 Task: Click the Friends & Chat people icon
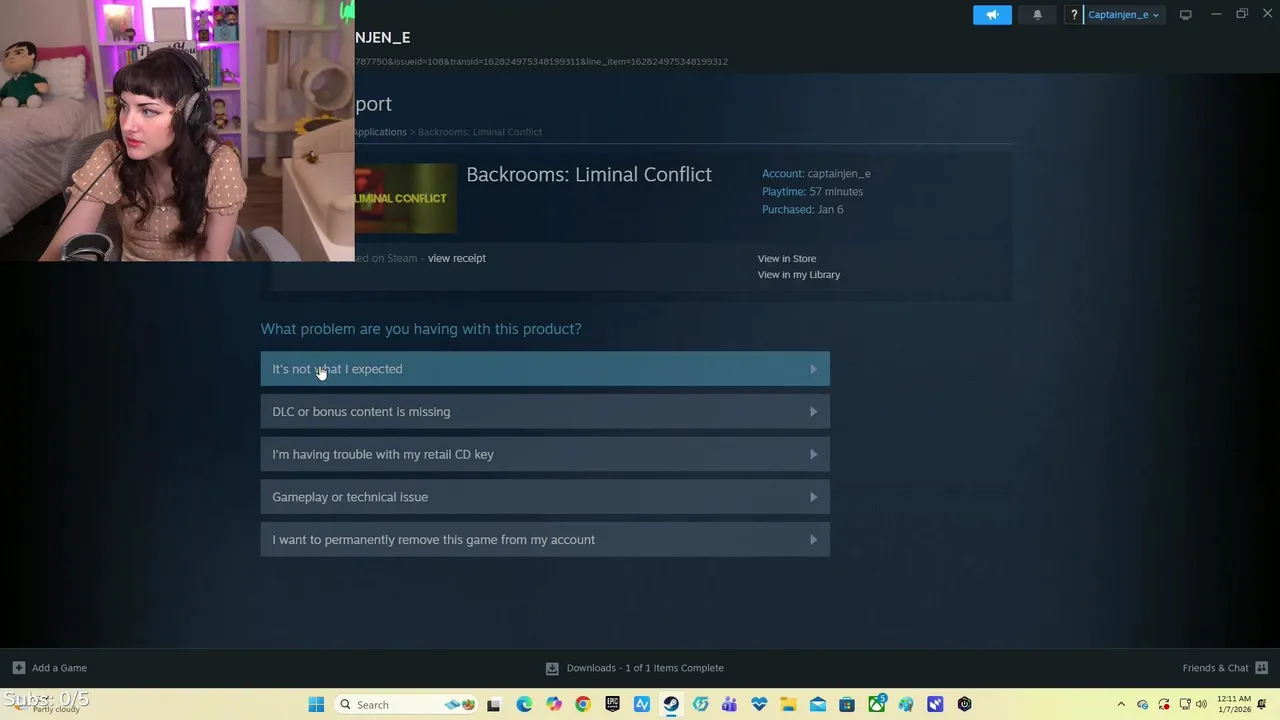click(x=1261, y=668)
